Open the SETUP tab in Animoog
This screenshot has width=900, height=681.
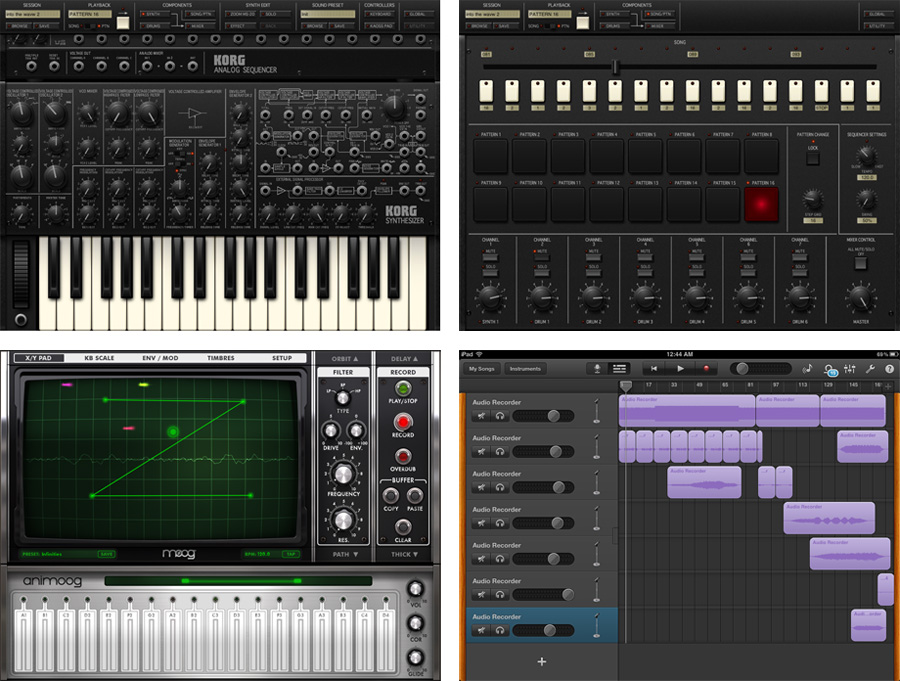coord(282,358)
